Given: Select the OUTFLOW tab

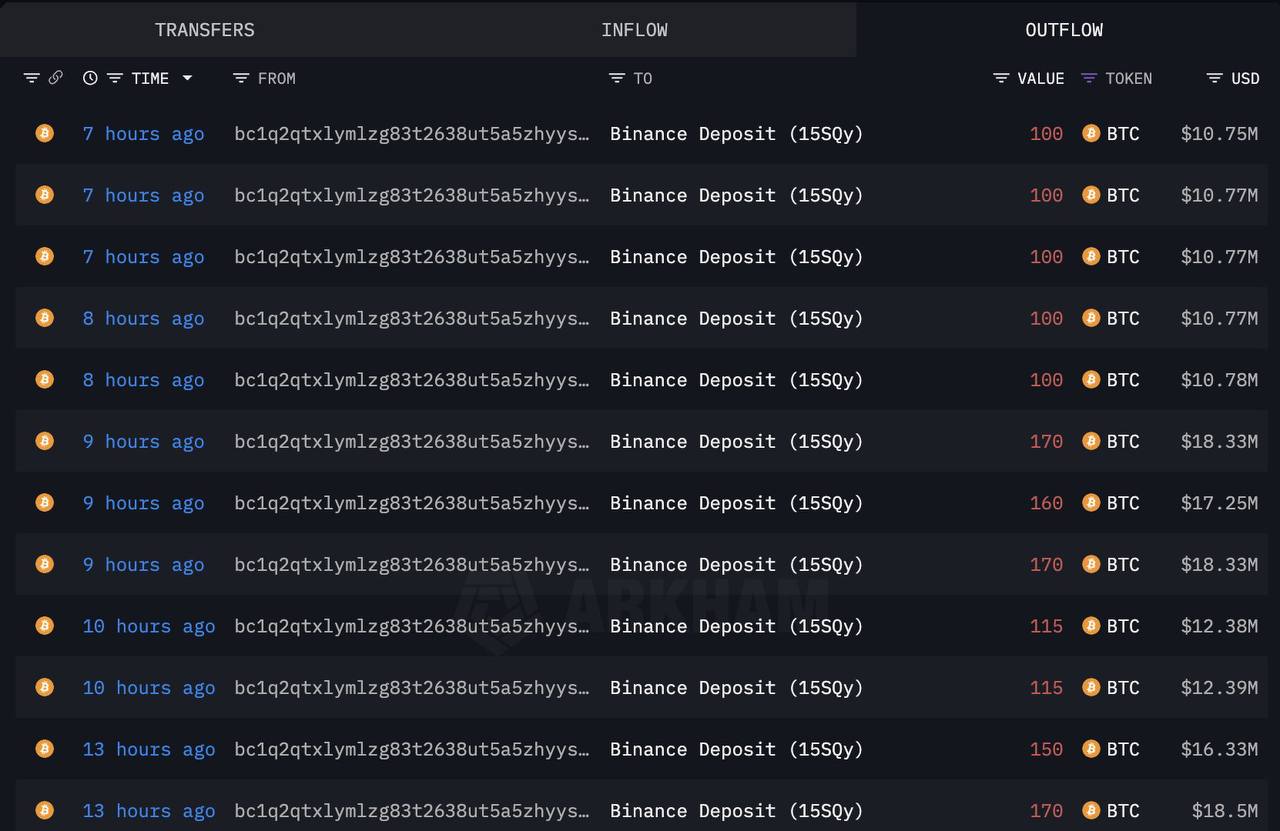Looking at the screenshot, I should coord(1064,30).
